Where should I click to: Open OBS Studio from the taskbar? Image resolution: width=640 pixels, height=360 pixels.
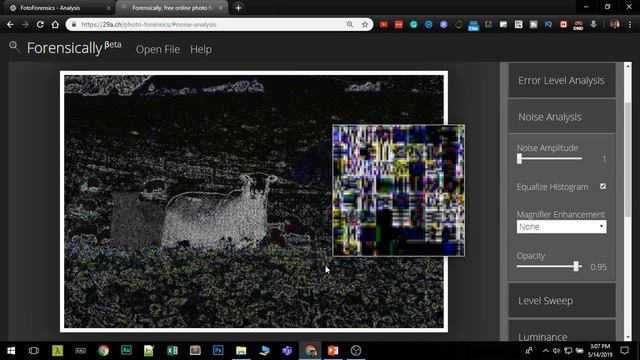356,351
